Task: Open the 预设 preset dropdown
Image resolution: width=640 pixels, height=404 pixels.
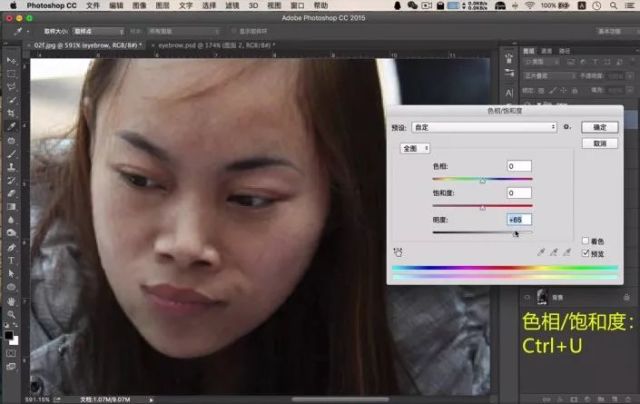Action: pos(484,128)
